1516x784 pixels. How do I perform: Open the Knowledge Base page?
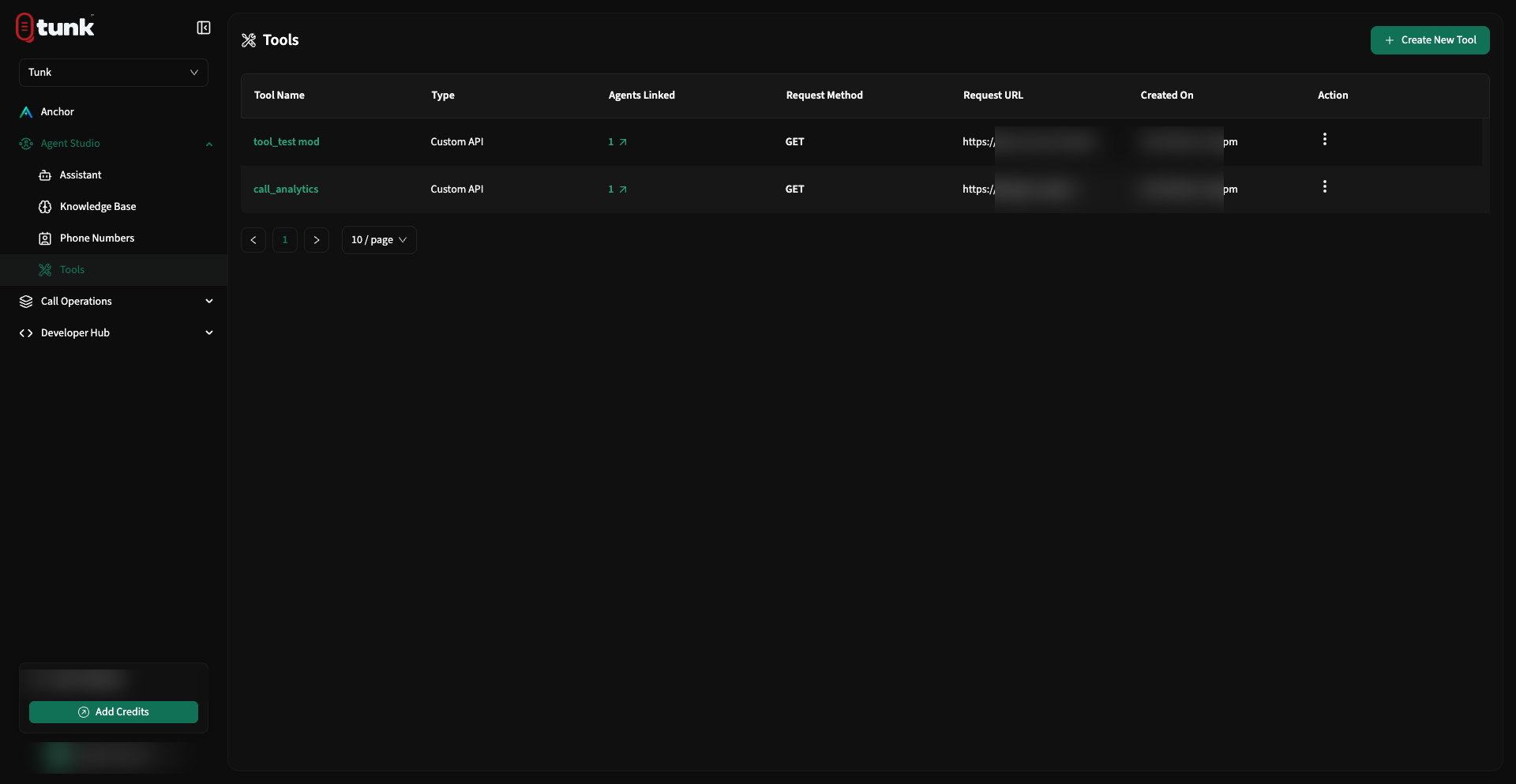tap(98, 207)
